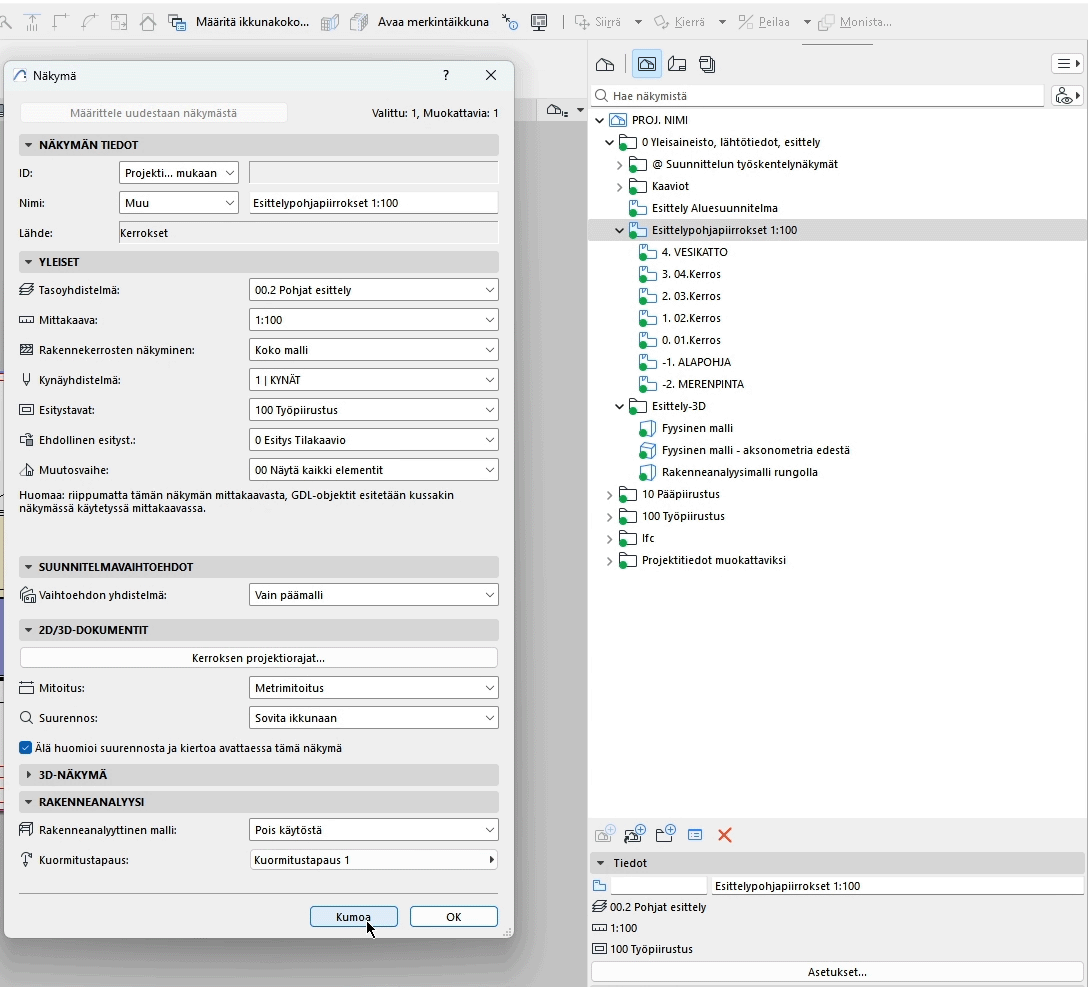
Task: Open the Tasoyhdistelmä dropdown
Action: coord(373,290)
